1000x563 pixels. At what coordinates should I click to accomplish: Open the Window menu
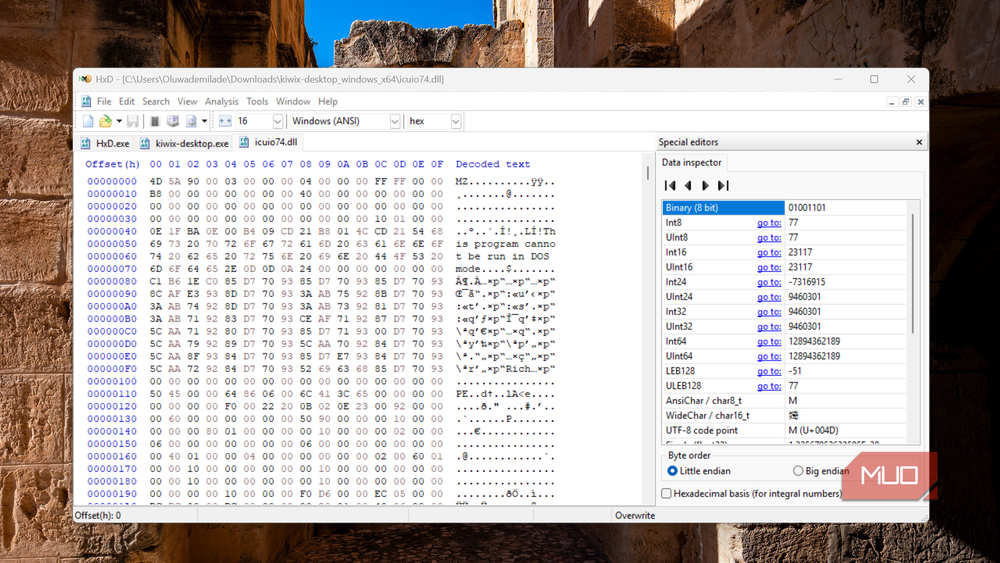tap(293, 101)
